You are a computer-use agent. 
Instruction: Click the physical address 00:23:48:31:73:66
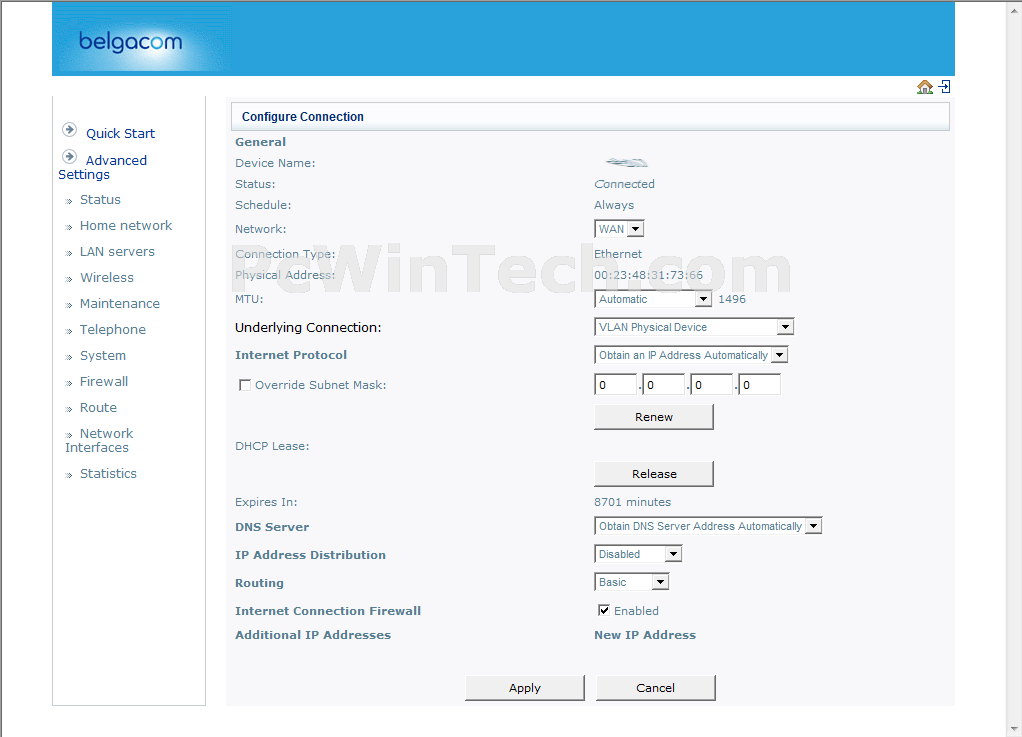tap(649, 275)
